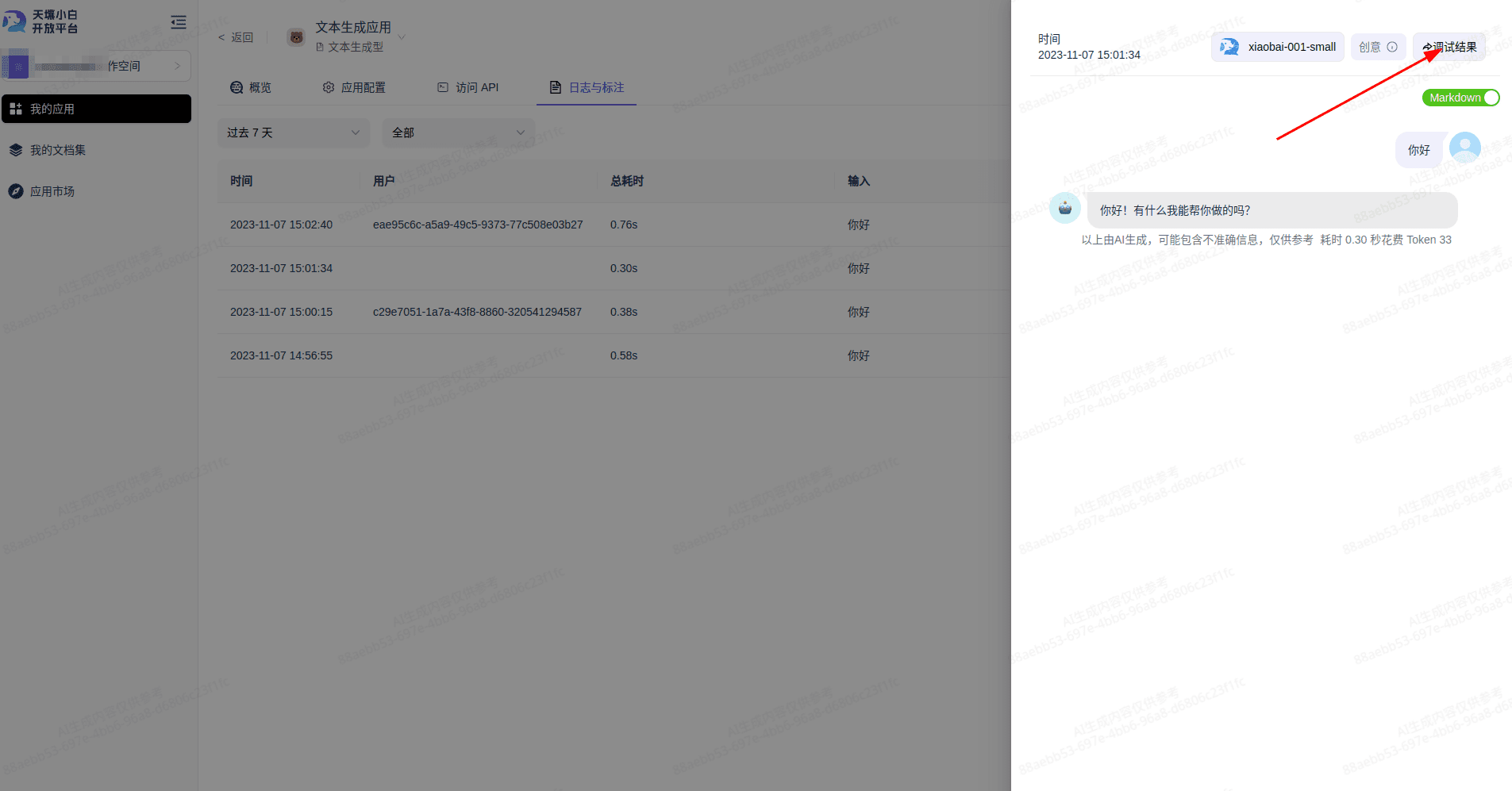
Task: Click the 你好 user message bubble
Action: [x=1419, y=150]
